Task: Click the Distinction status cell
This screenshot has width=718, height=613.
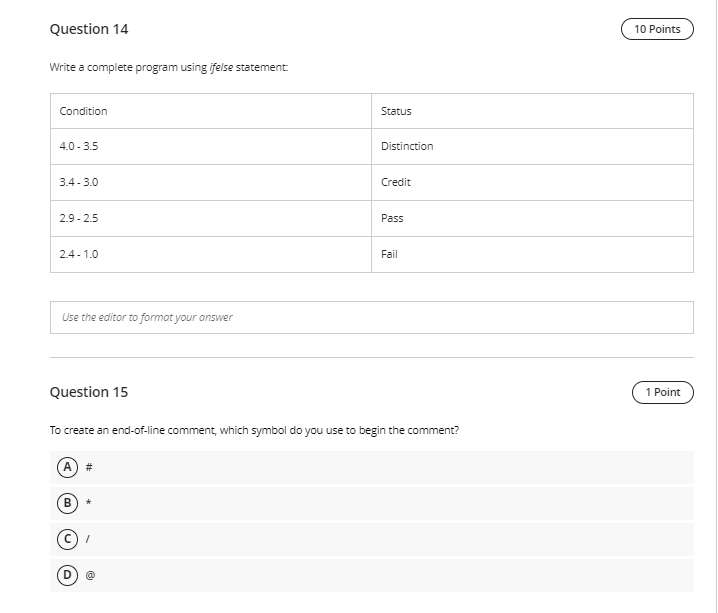Action: (533, 146)
